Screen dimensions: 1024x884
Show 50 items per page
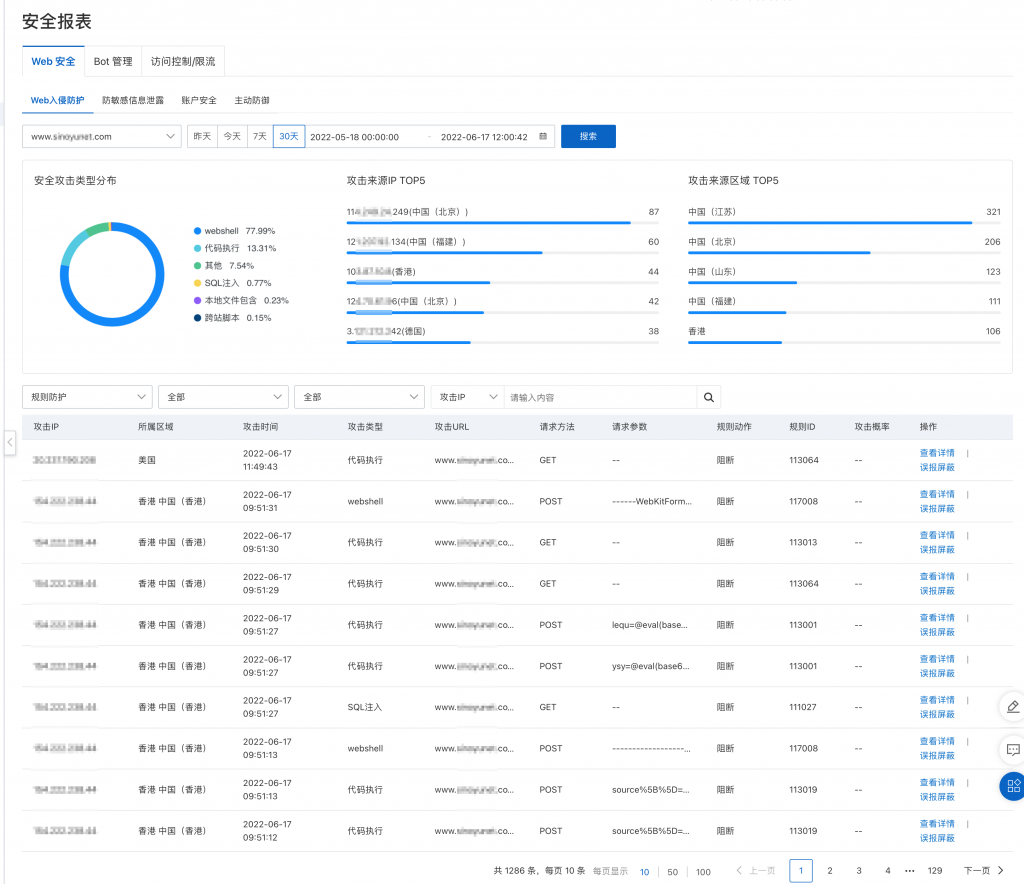(x=673, y=872)
